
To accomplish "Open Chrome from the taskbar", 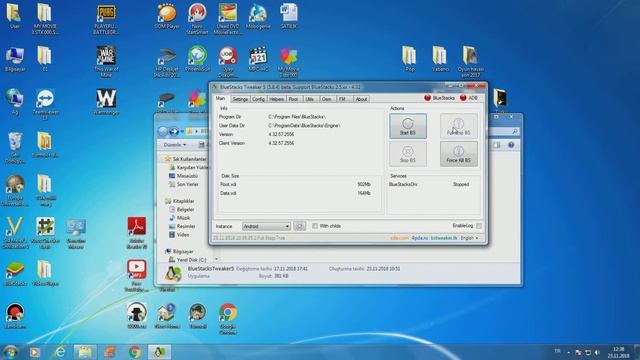I will [135, 351].
